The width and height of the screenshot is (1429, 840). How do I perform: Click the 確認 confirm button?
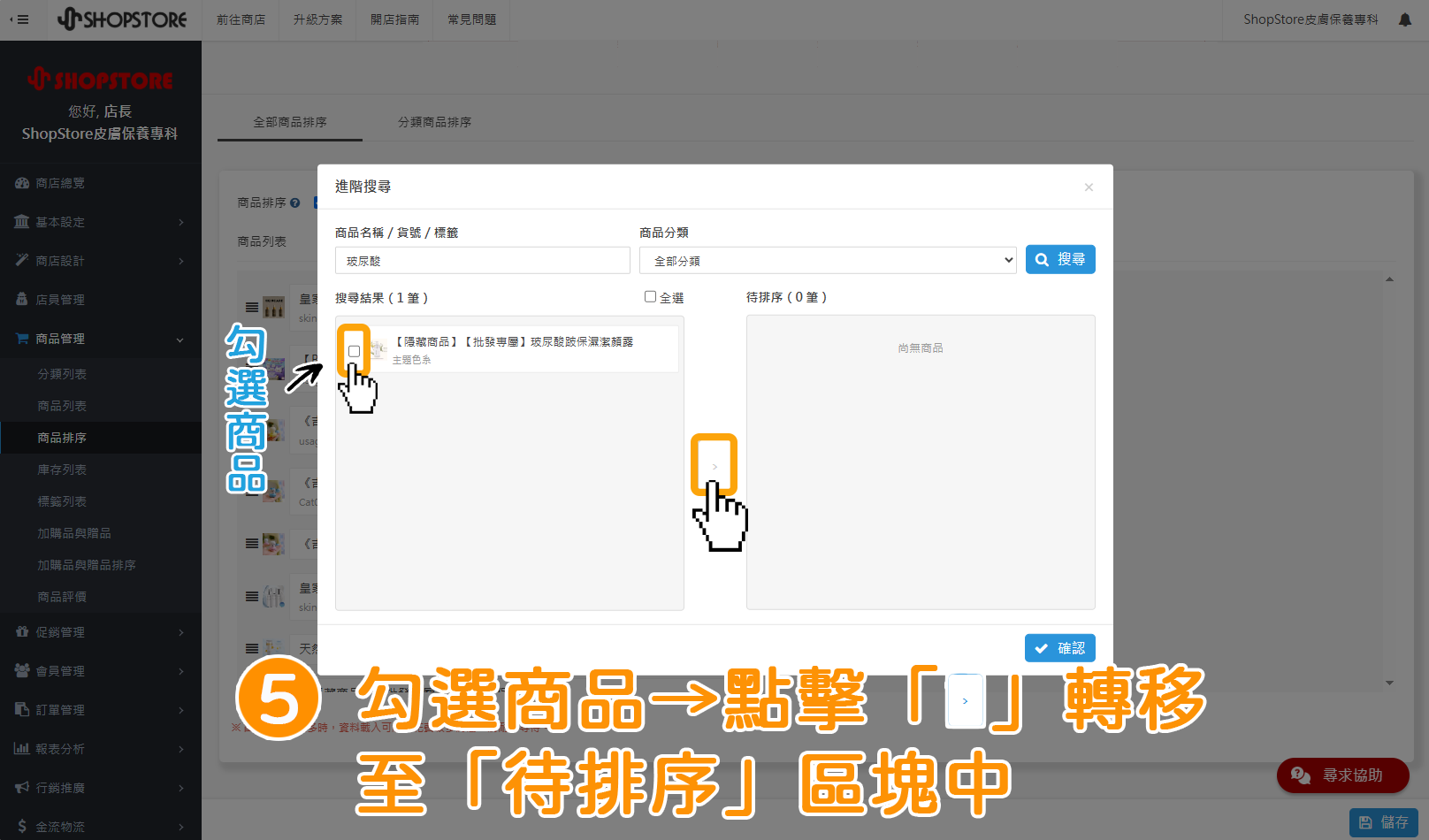click(1060, 648)
